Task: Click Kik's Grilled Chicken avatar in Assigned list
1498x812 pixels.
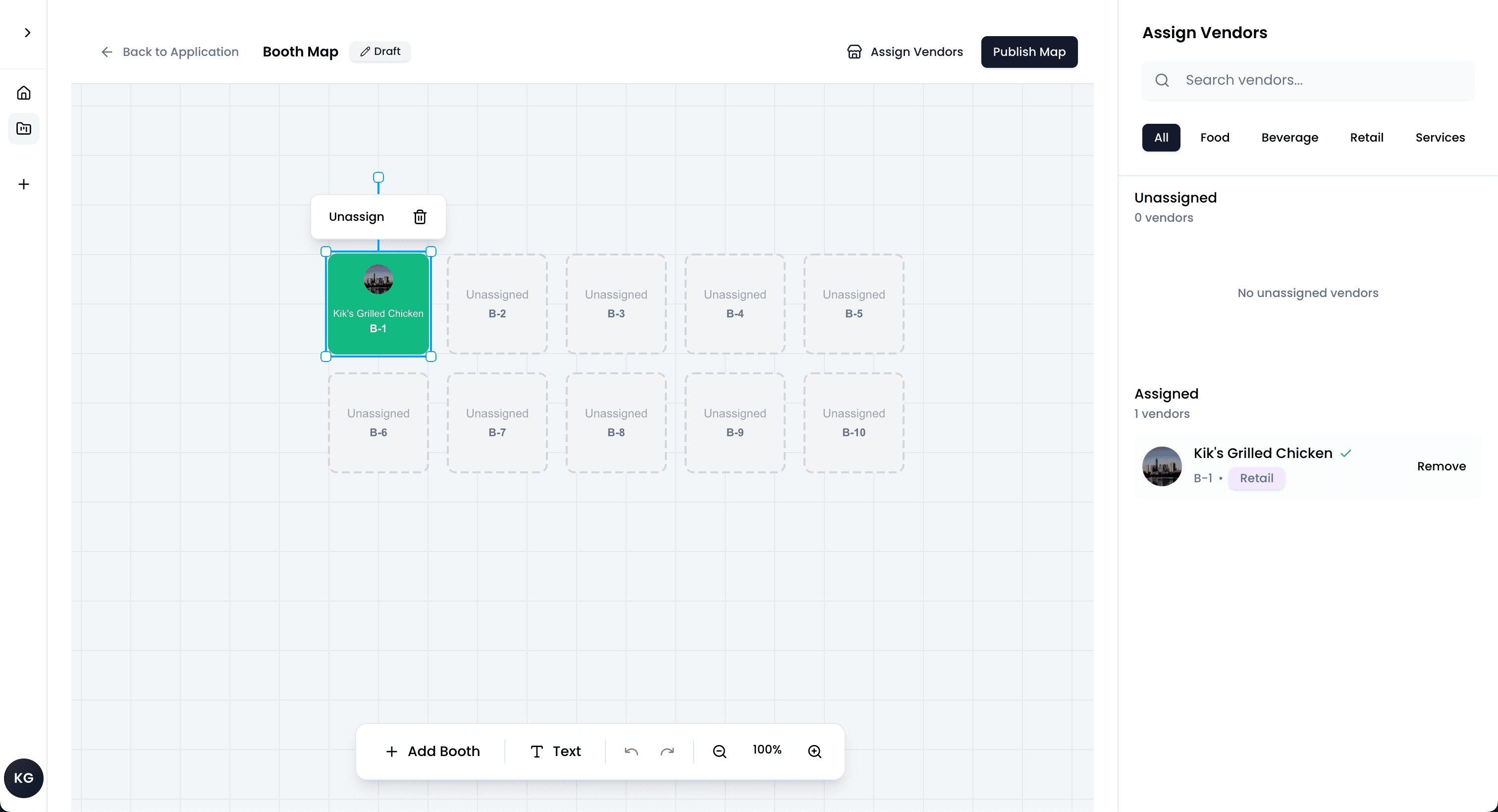Action: (1162, 466)
